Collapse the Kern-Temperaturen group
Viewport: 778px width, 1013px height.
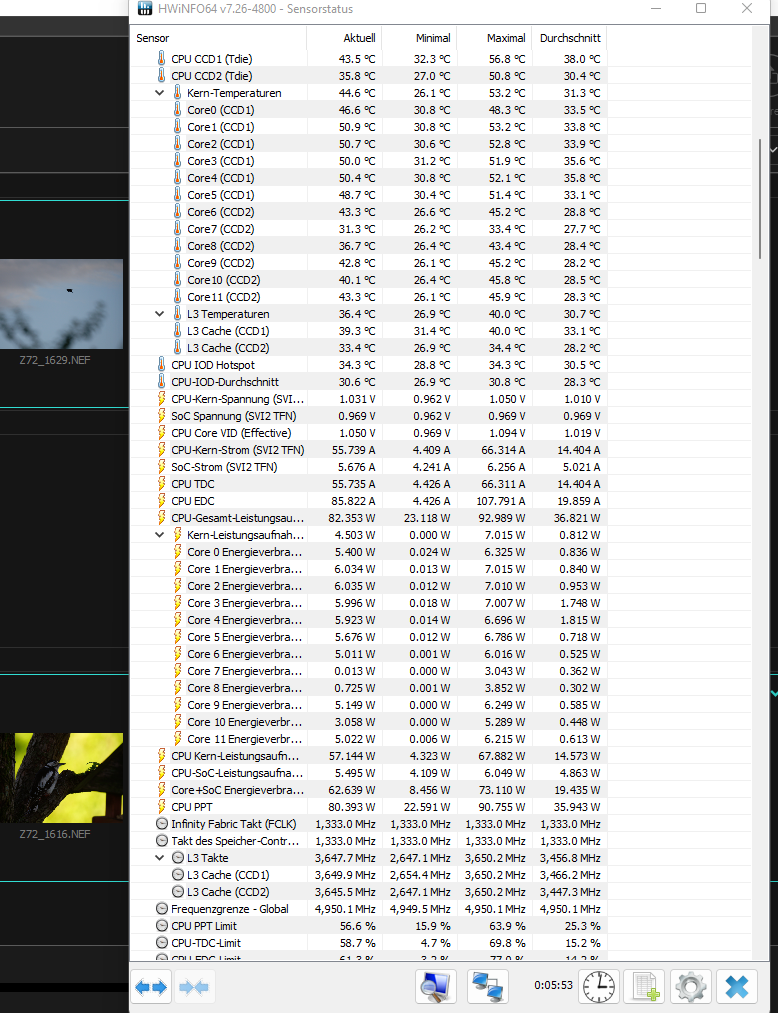[160, 93]
